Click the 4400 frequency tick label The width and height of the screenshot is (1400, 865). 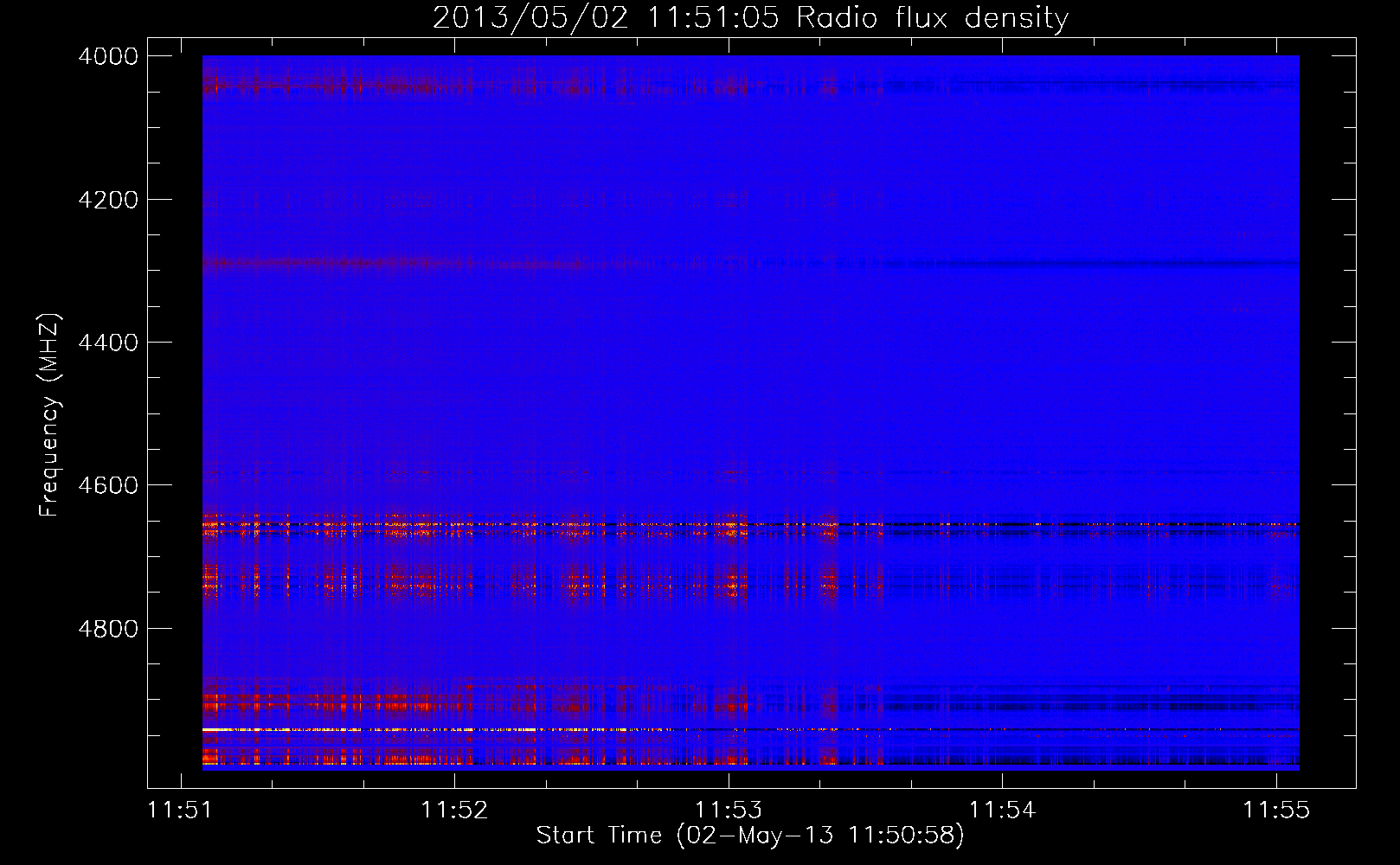point(108,343)
